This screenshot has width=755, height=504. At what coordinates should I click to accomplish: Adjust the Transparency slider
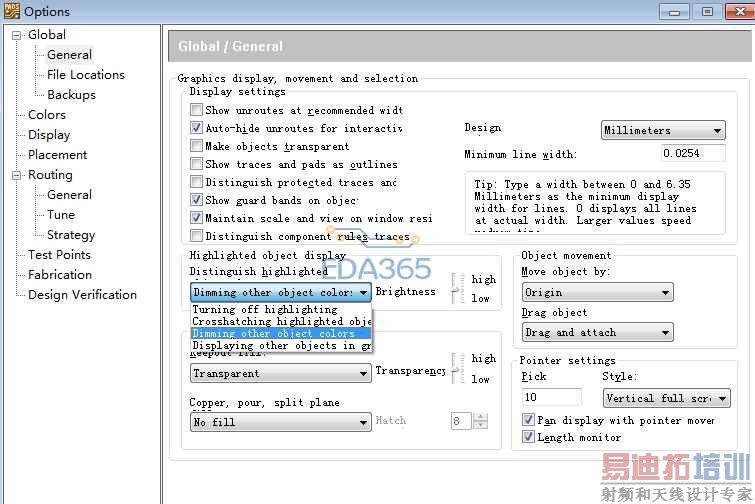pos(456,369)
